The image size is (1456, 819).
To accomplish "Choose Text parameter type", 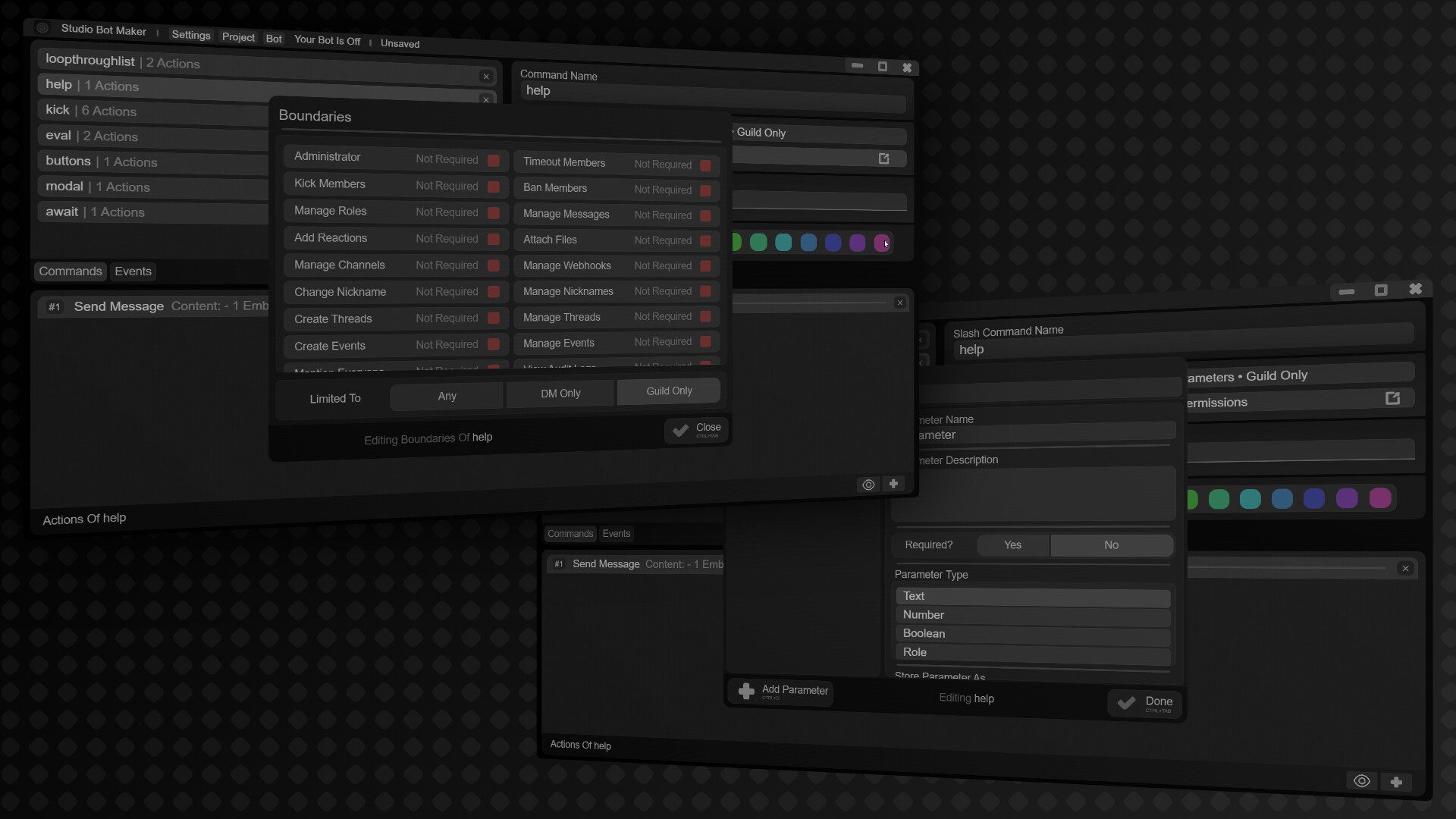I will click(x=1033, y=597).
